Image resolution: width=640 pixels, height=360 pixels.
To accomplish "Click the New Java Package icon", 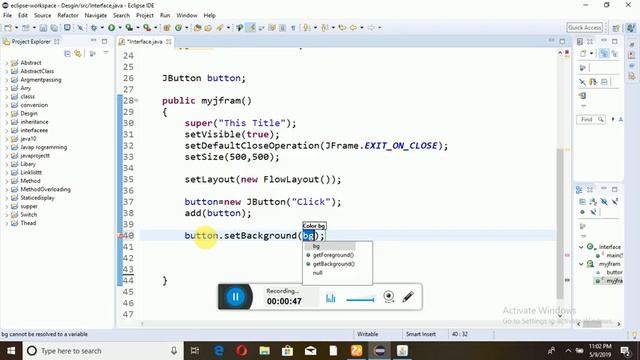I will (x=167, y=28).
